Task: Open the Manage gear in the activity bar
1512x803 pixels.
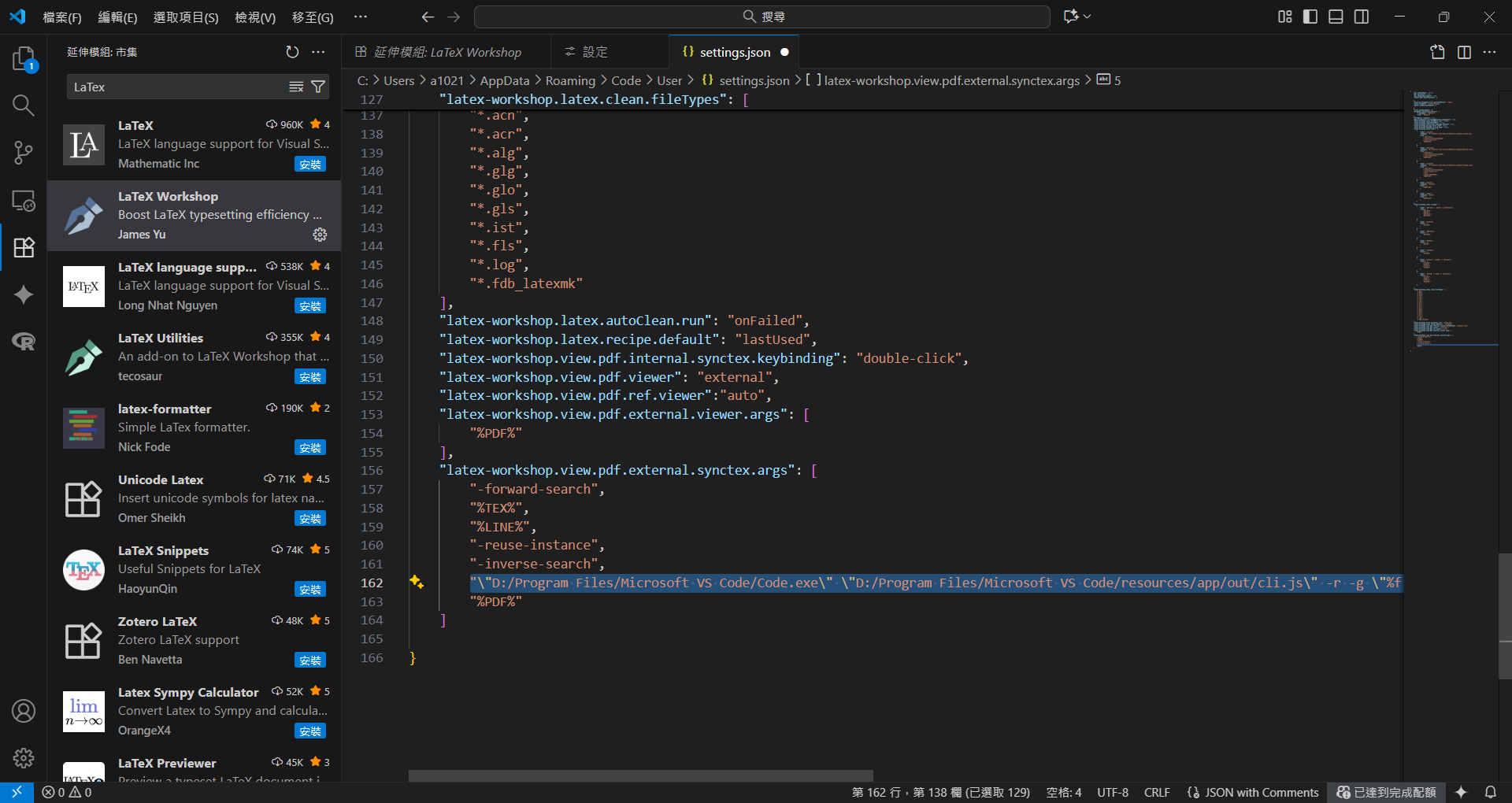Action: (x=24, y=758)
